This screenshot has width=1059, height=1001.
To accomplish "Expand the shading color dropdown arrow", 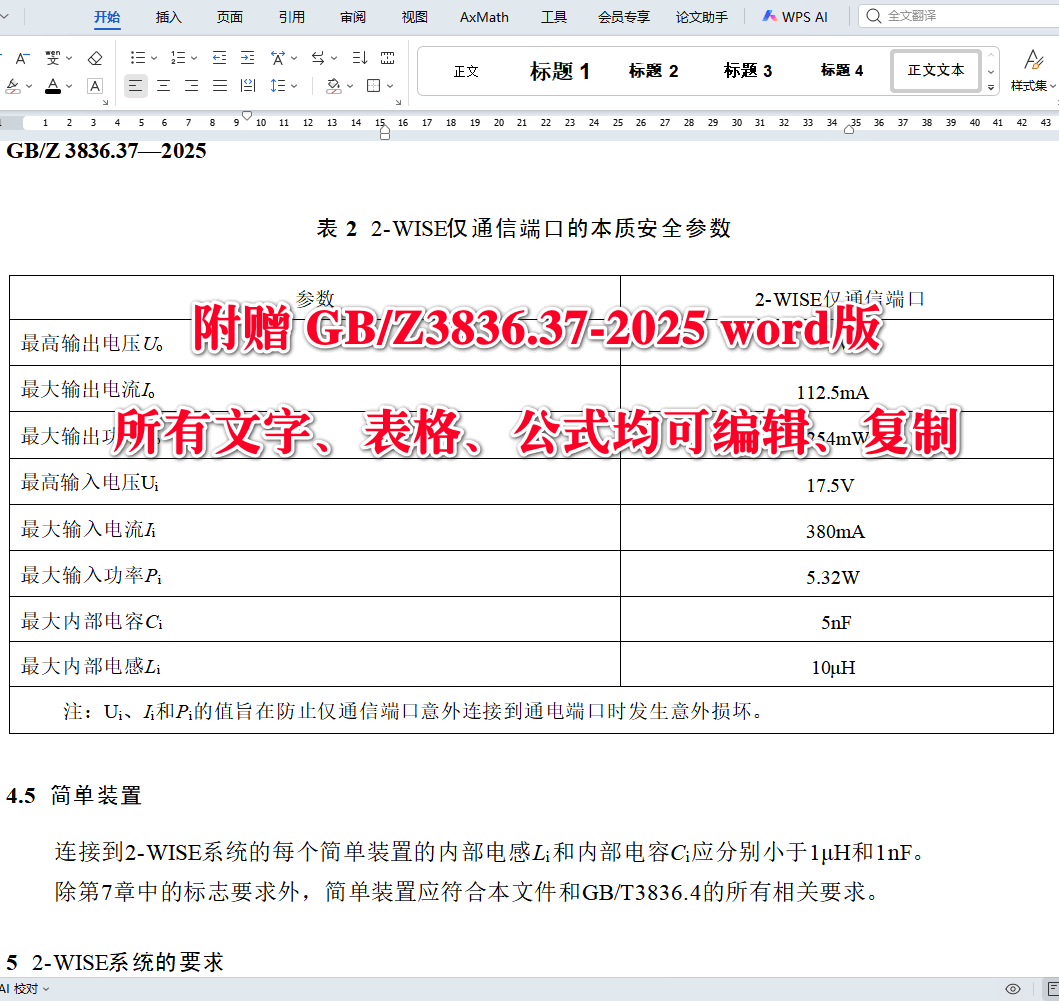I will tap(350, 86).
